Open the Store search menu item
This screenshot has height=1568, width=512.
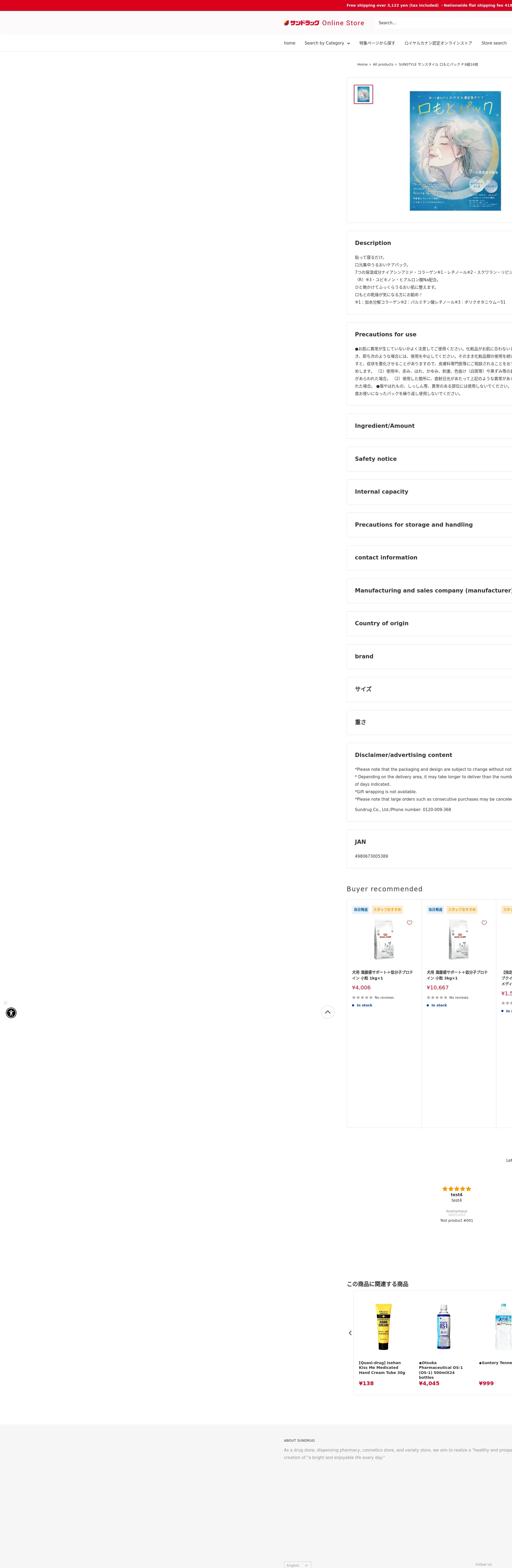coord(494,43)
